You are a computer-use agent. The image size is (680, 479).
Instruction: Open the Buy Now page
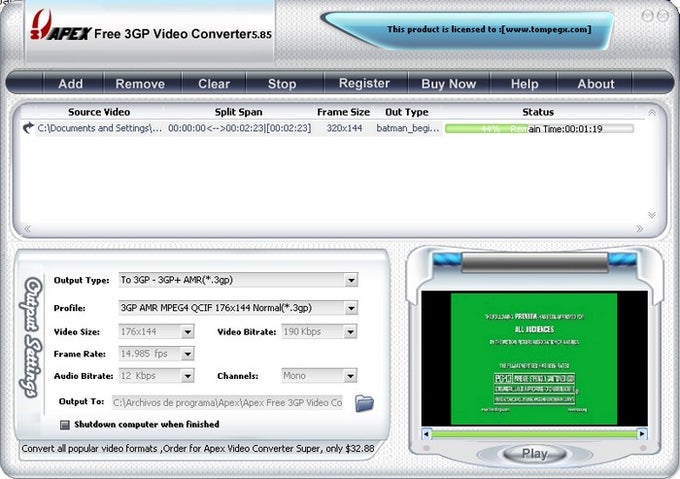(449, 83)
